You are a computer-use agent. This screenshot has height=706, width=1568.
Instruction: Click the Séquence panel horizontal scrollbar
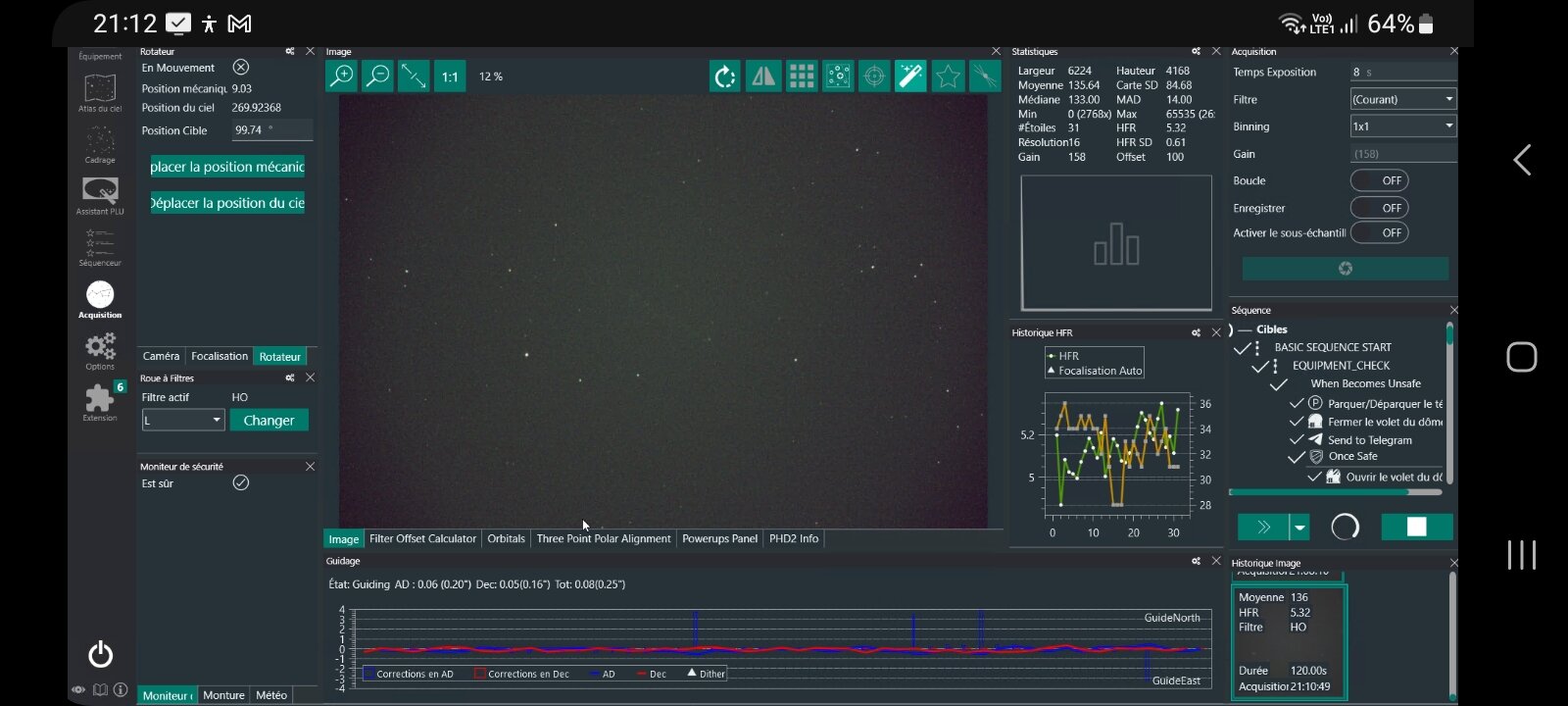[1335, 492]
